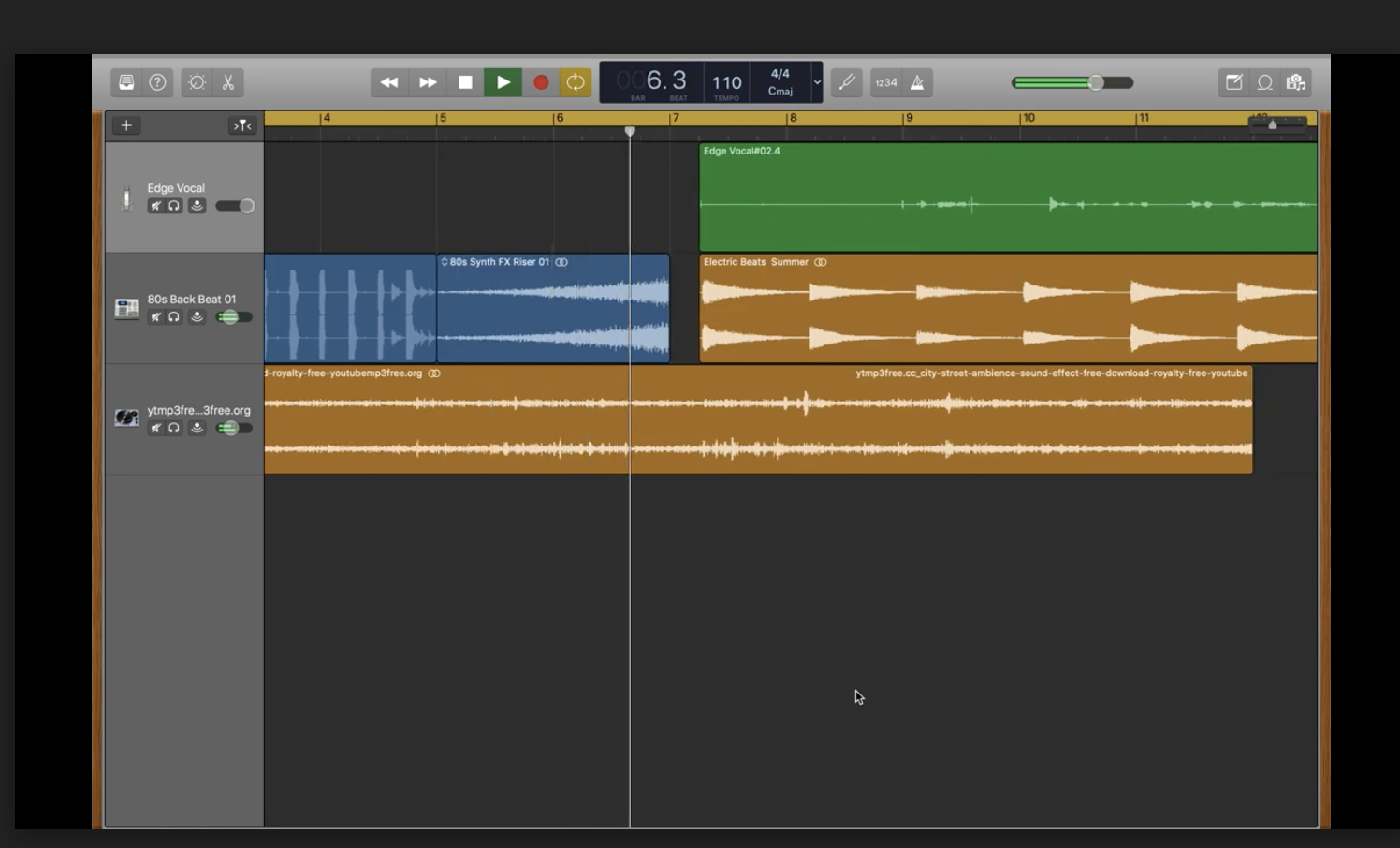Click bar 4 on the ruler
The height and width of the screenshot is (848, 1400).
(326, 118)
